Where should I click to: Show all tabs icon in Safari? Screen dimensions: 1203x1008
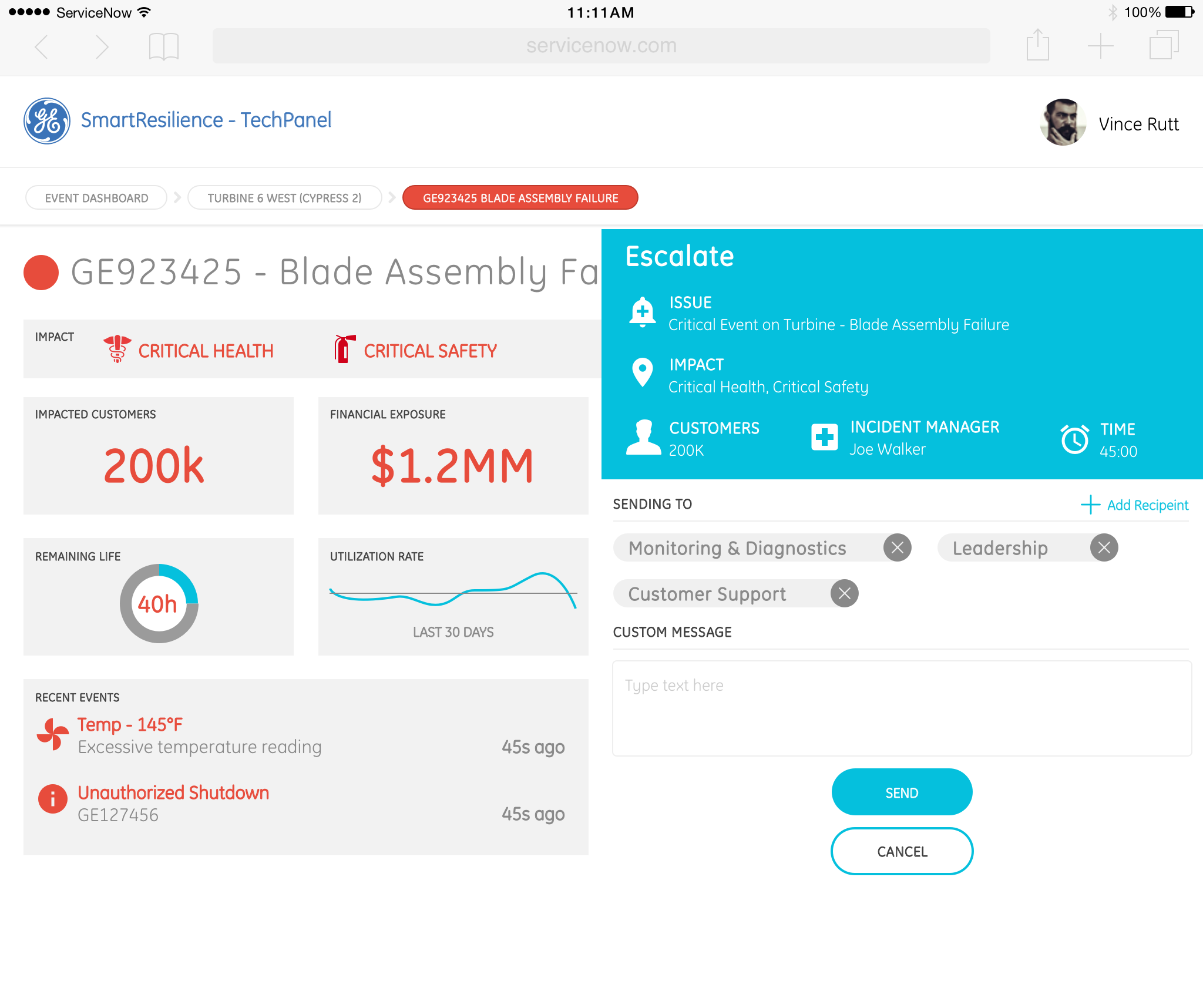click(1163, 45)
